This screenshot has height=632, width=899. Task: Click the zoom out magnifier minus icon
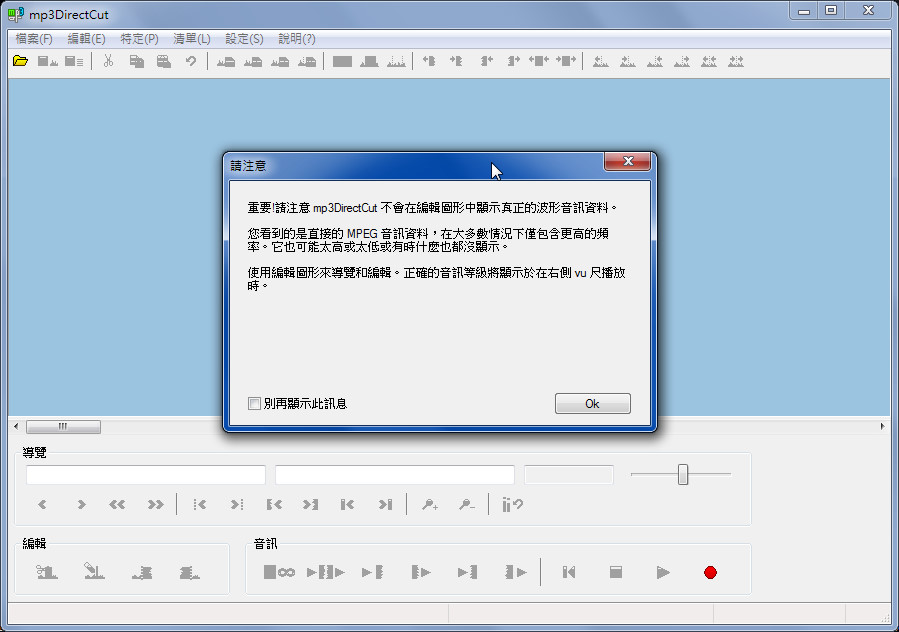click(x=467, y=505)
